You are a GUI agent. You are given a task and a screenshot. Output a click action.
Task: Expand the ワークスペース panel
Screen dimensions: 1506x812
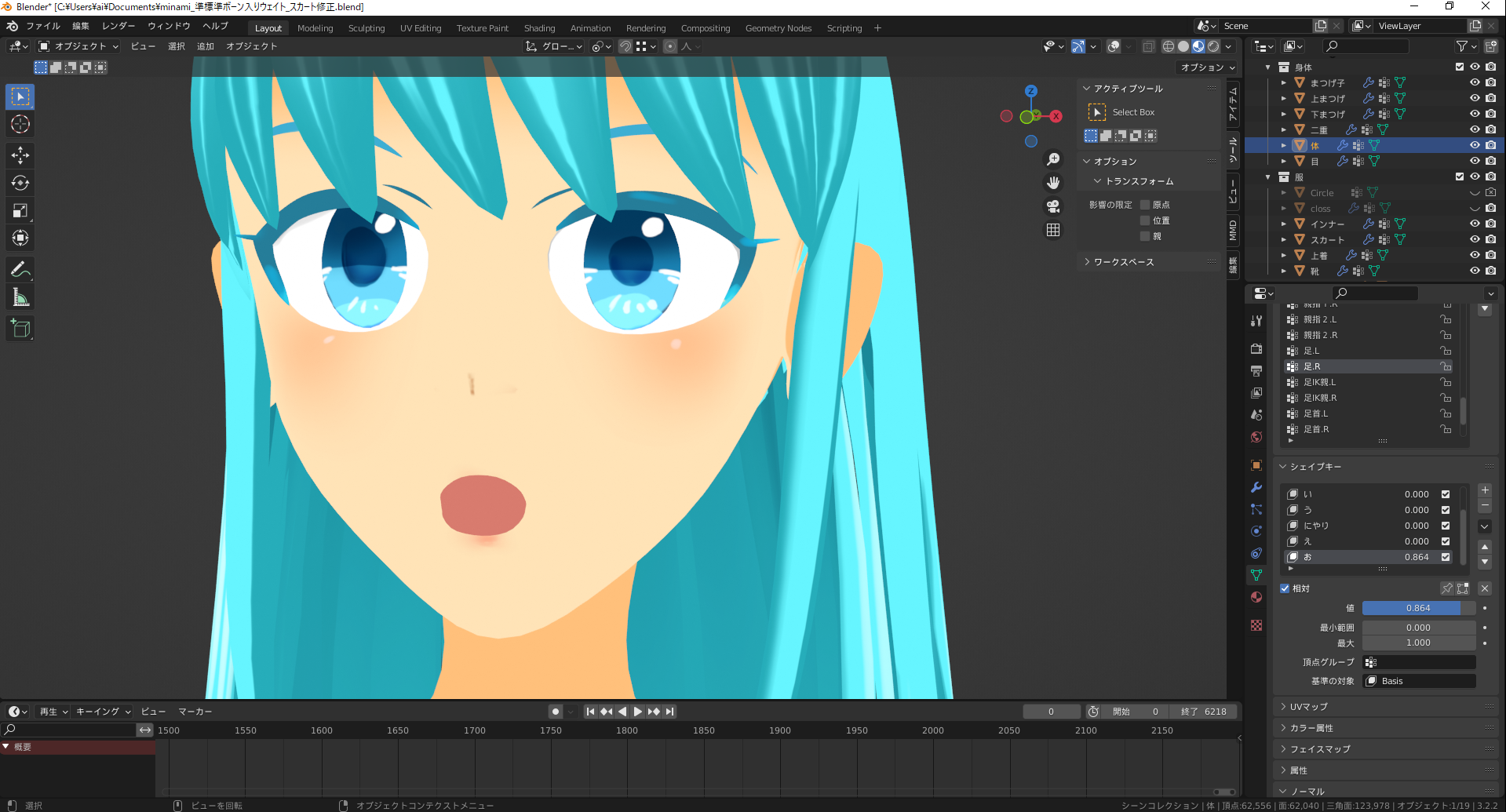(1124, 262)
